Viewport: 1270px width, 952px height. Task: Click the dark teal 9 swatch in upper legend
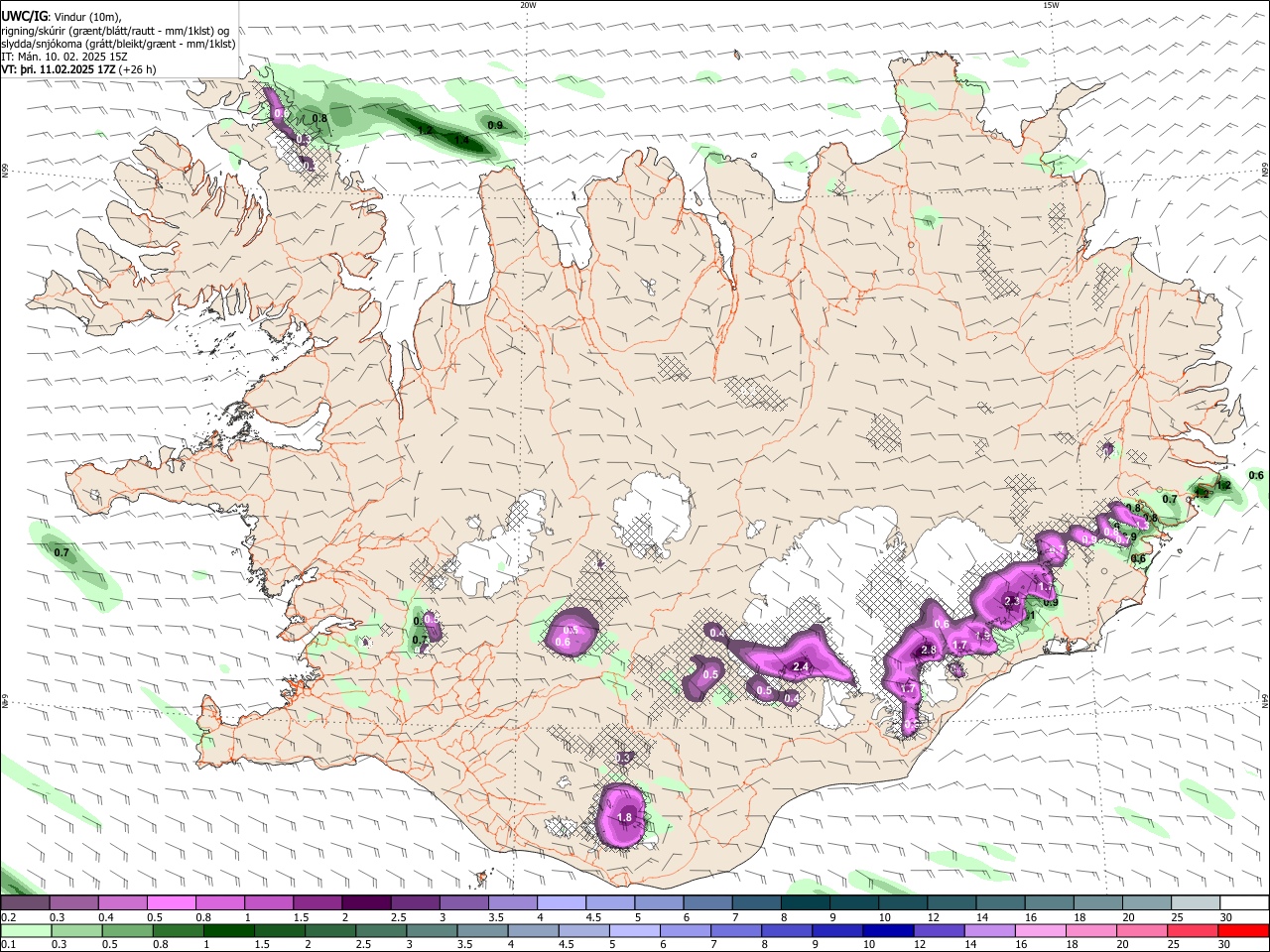[804, 902]
